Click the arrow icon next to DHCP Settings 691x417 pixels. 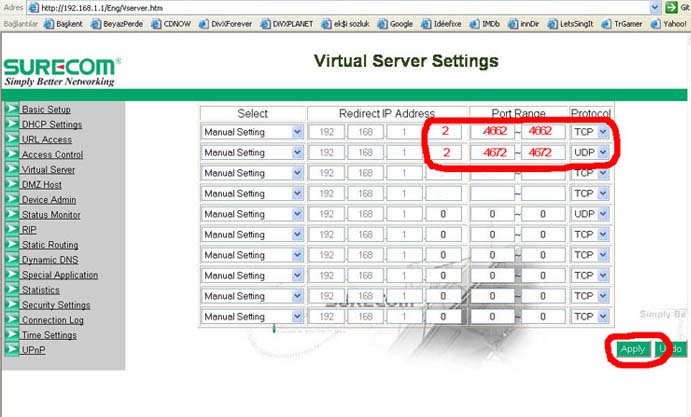(x=12, y=123)
